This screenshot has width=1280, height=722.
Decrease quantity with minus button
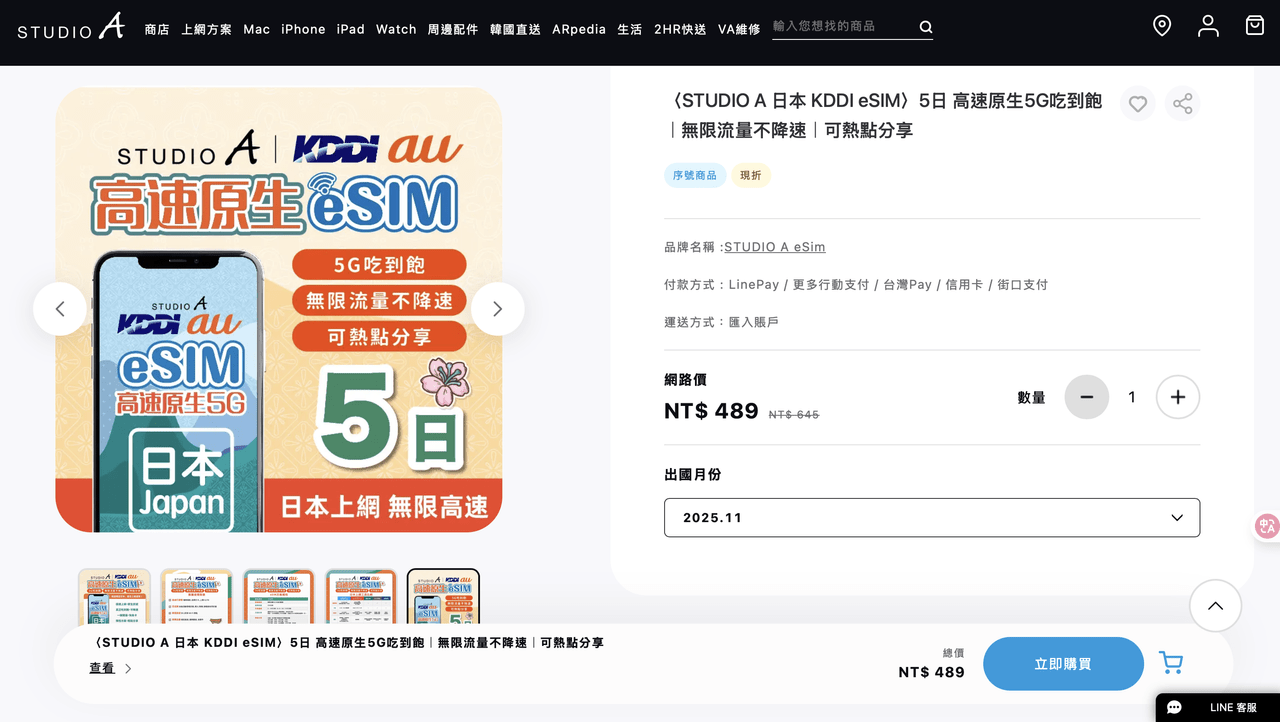1087,397
